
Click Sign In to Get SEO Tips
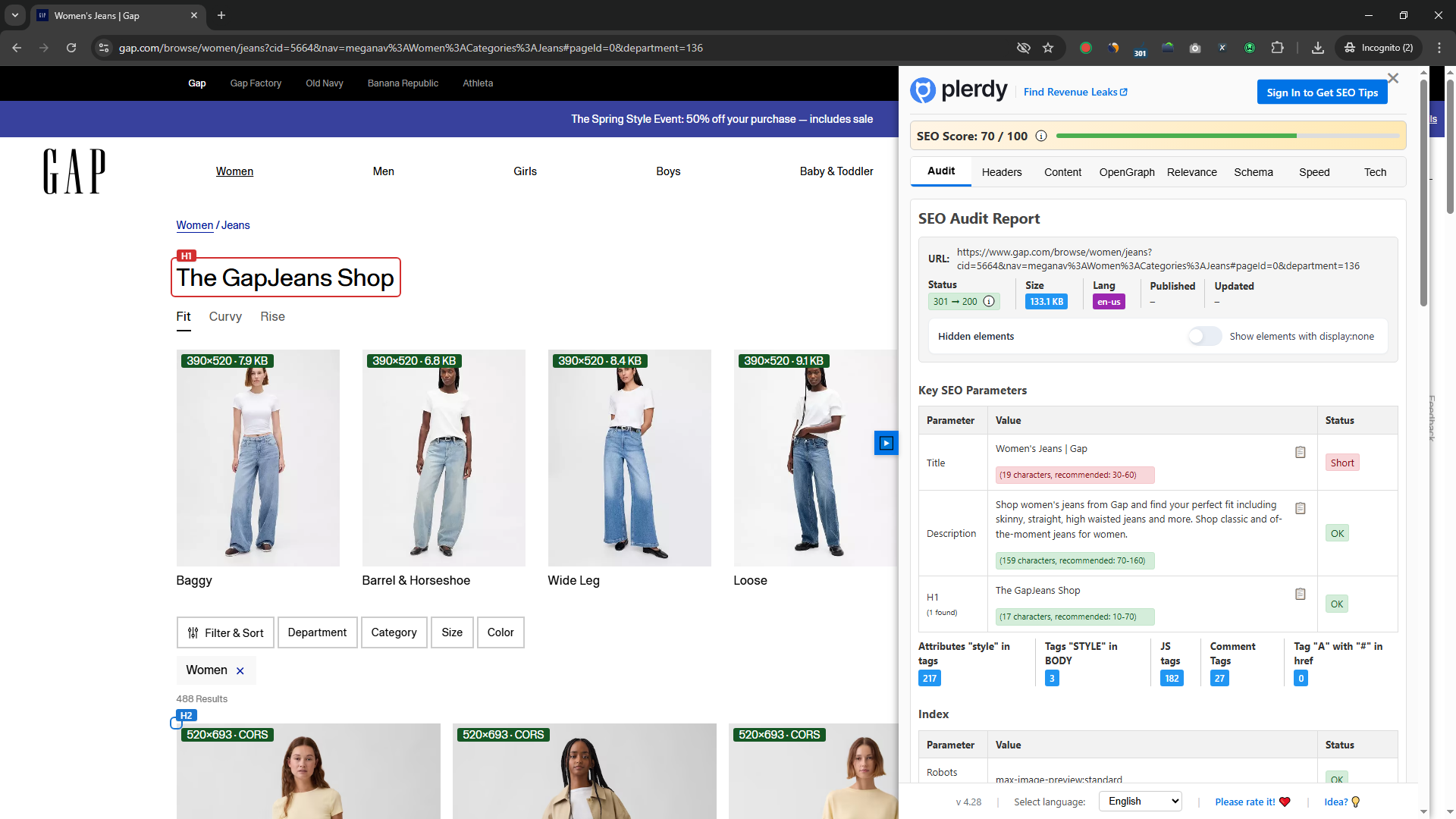tap(1322, 93)
